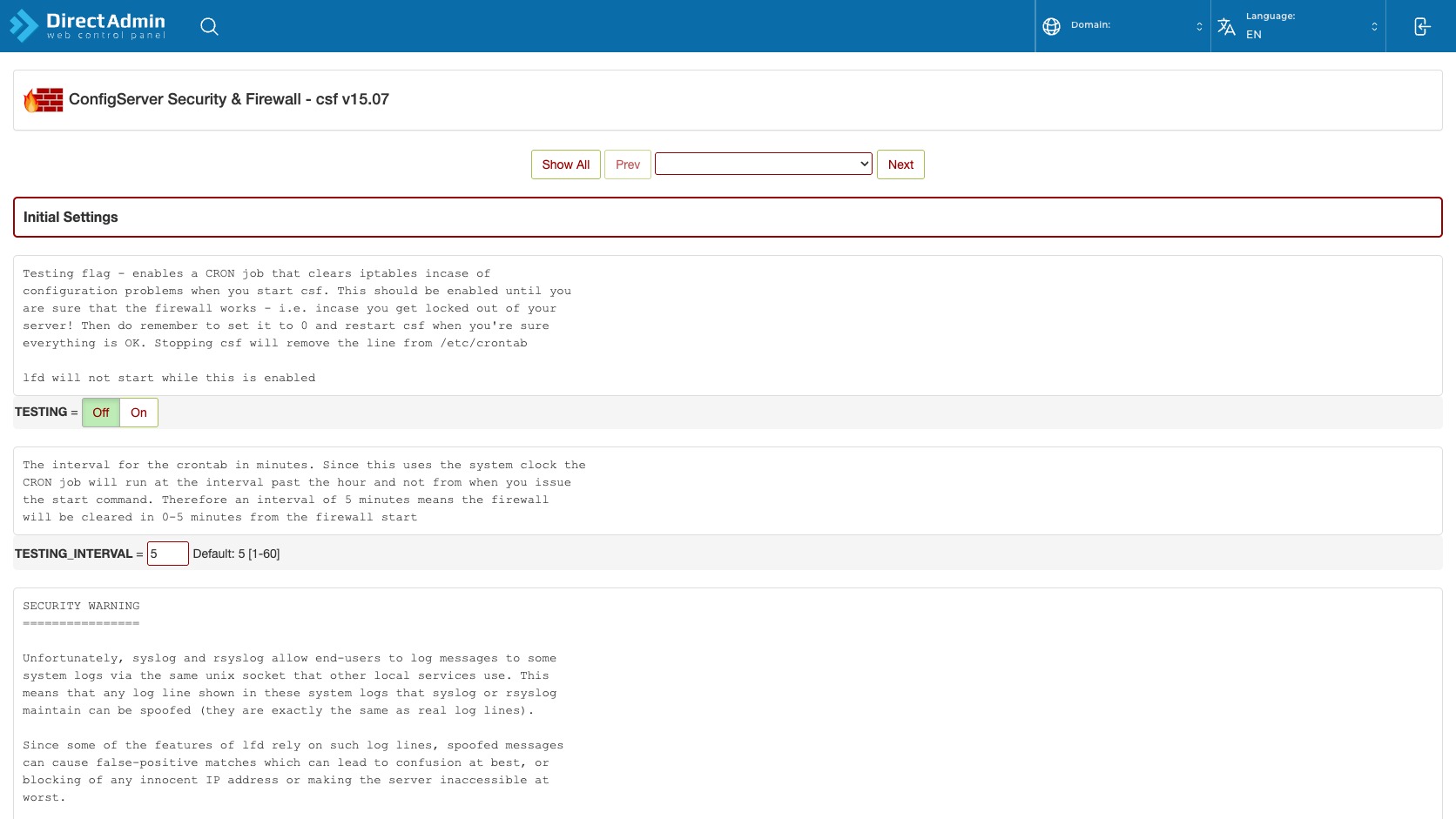This screenshot has width=1456, height=819.
Task: Set TESTING to Off
Action: click(101, 413)
